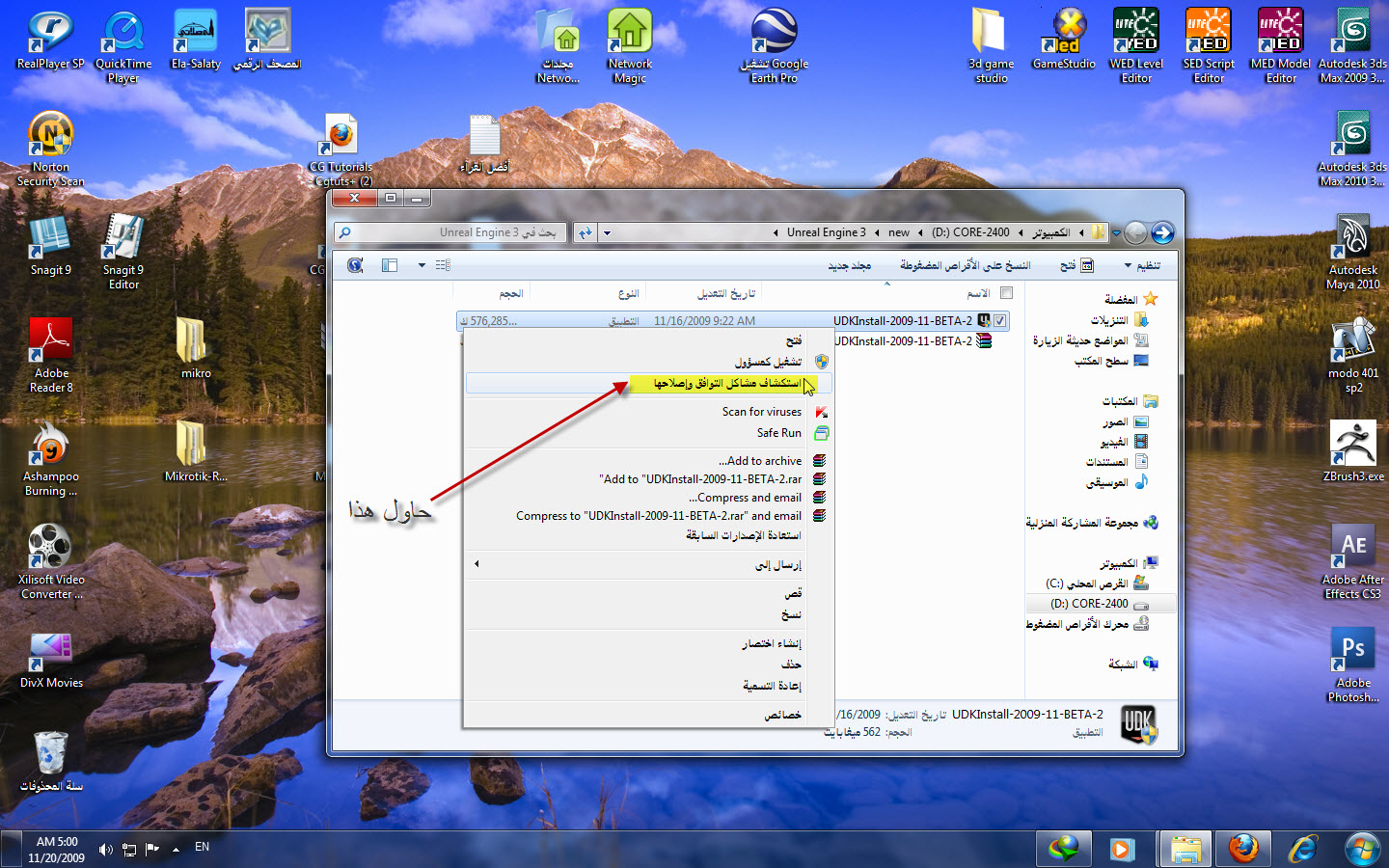
Task: Select Xilisoft Video Converter shortcut
Action: tap(51, 562)
